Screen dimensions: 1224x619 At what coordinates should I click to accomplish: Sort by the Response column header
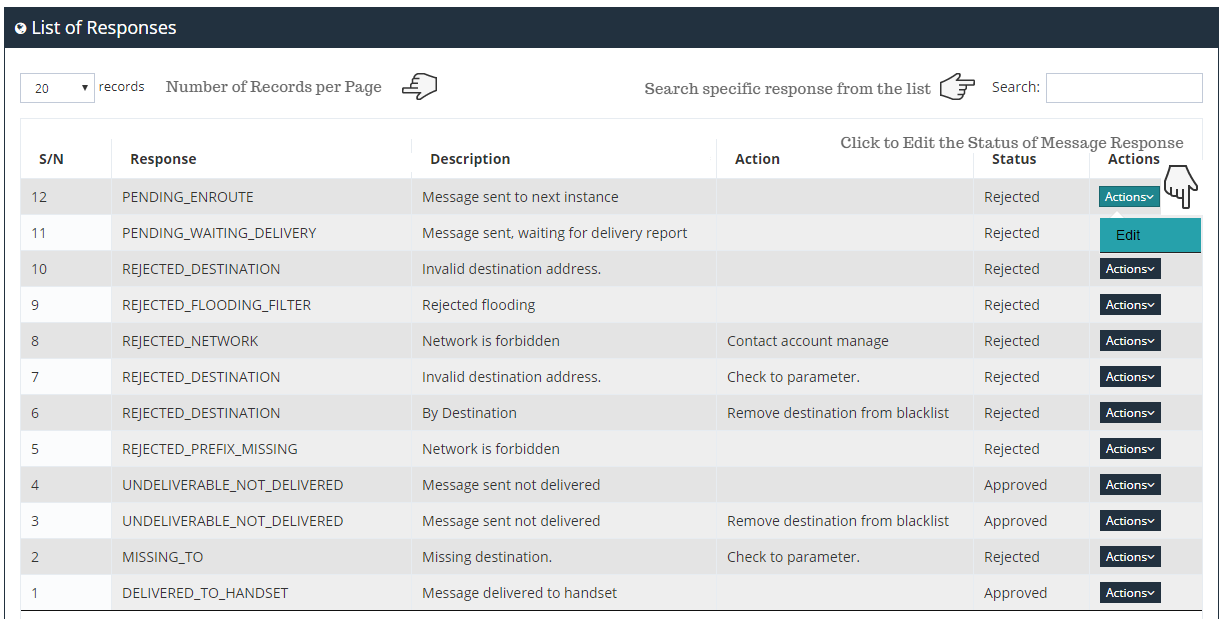163,159
